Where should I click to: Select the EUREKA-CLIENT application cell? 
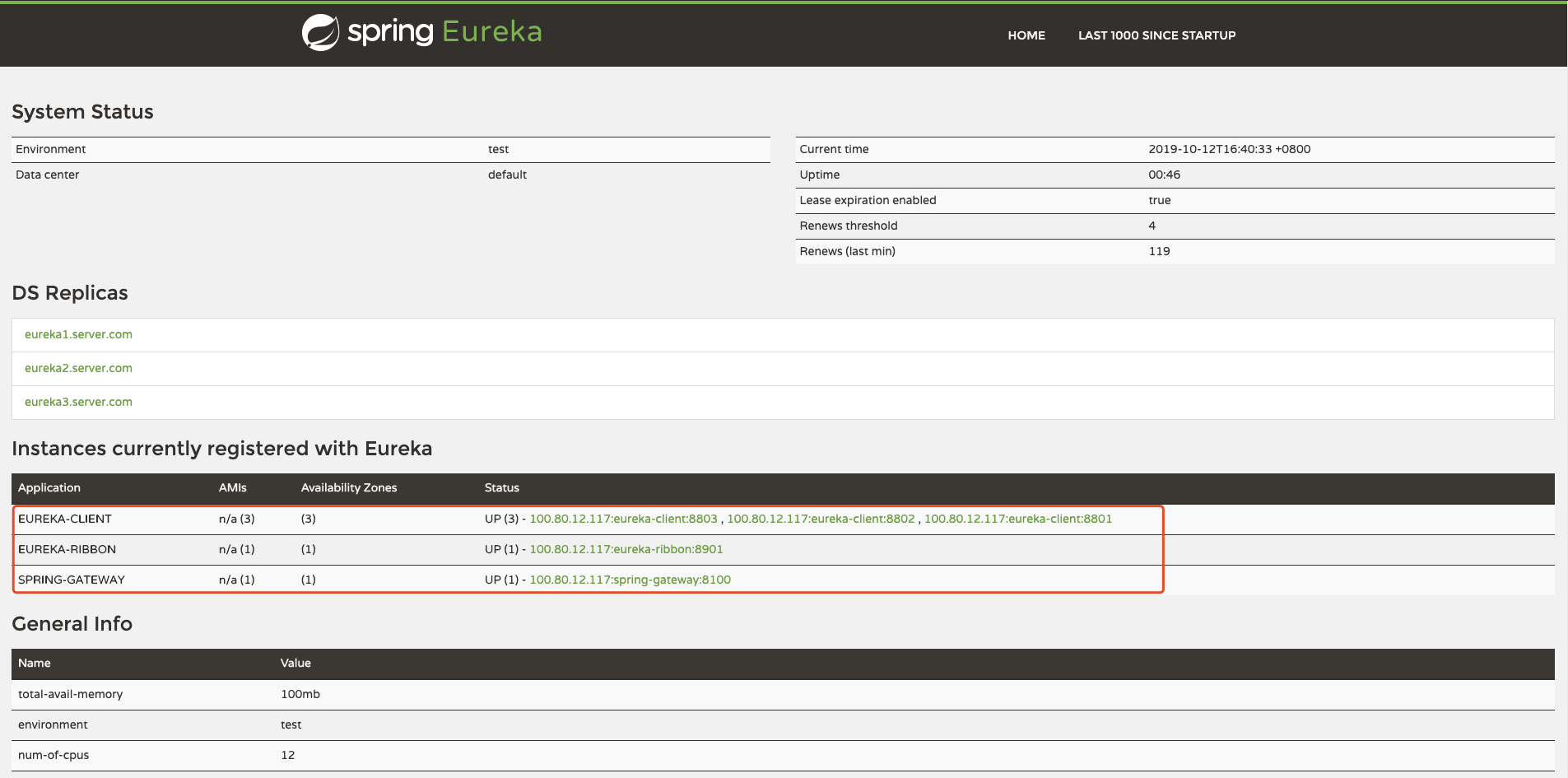pyautogui.click(x=65, y=519)
